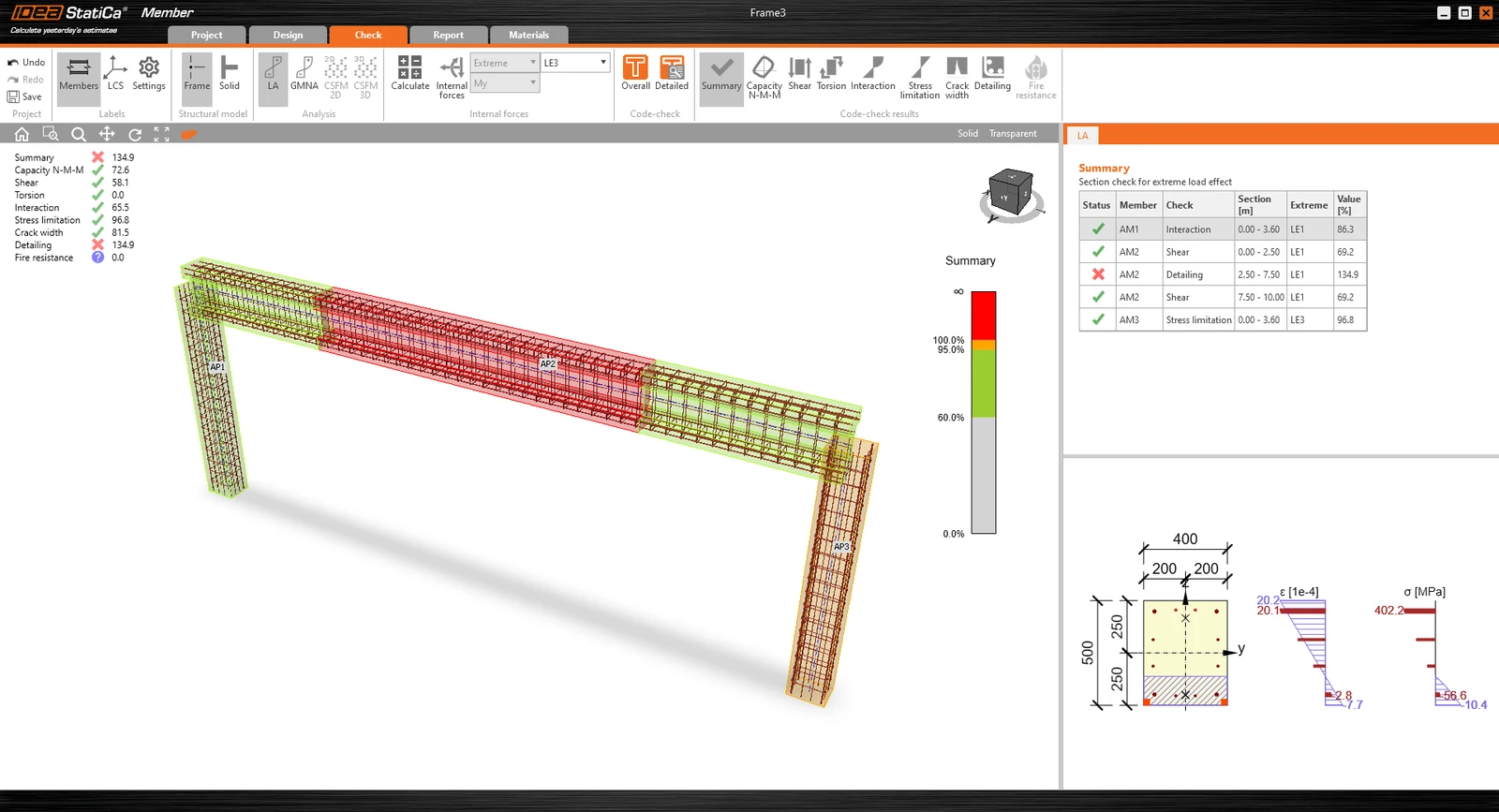Expand the LE3 load effect dropdown
The width and height of the screenshot is (1499, 812).
click(x=575, y=63)
